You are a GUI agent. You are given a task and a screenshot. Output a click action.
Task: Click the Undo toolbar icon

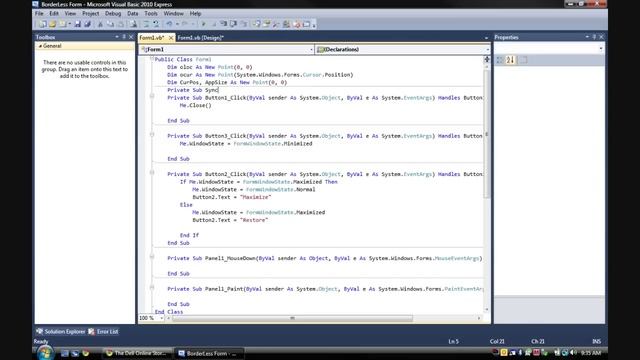[x=168, y=24]
